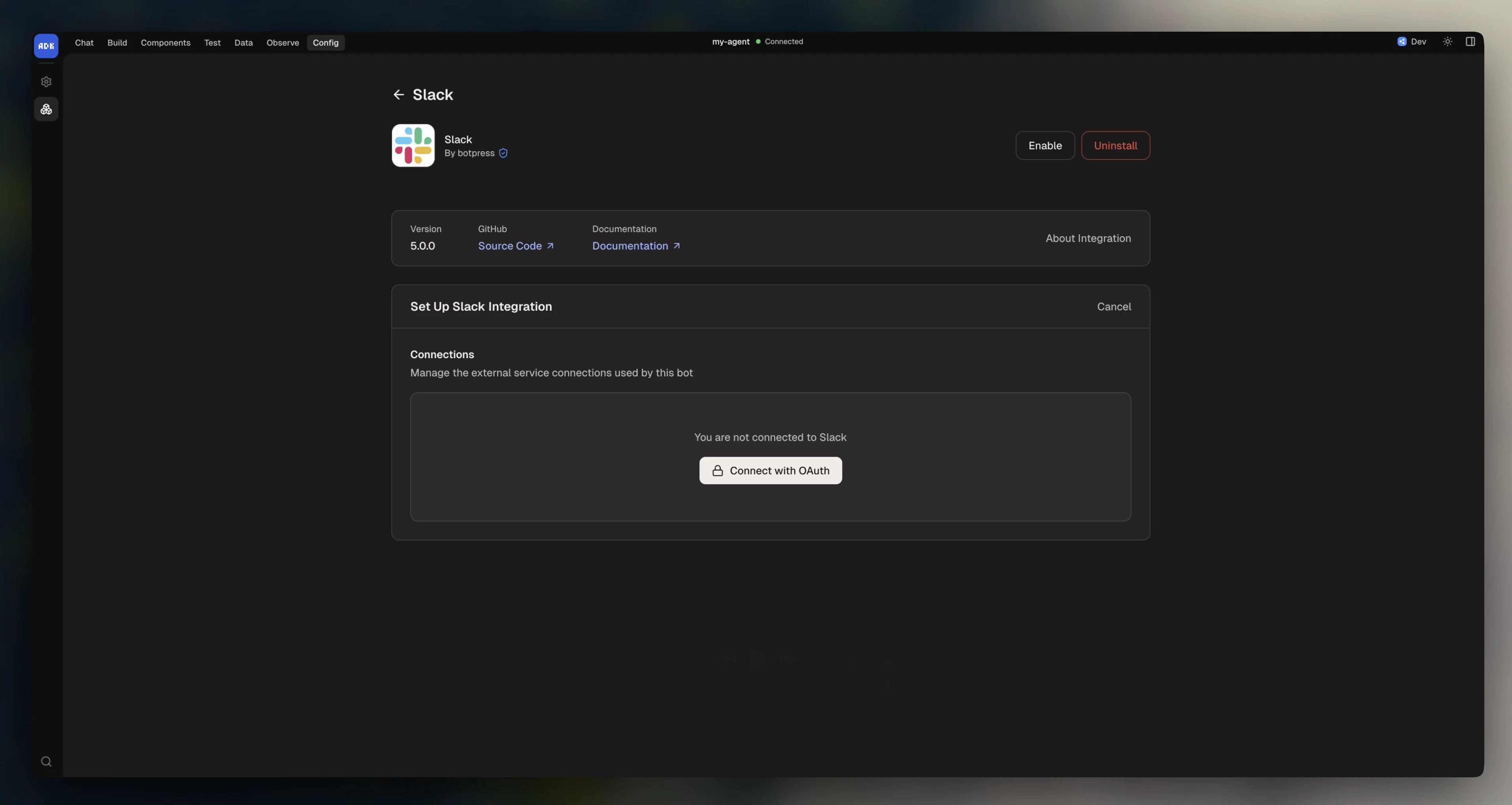Click 'Set Up Slack Integration' heading
The image size is (1512, 805).
[481, 306]
